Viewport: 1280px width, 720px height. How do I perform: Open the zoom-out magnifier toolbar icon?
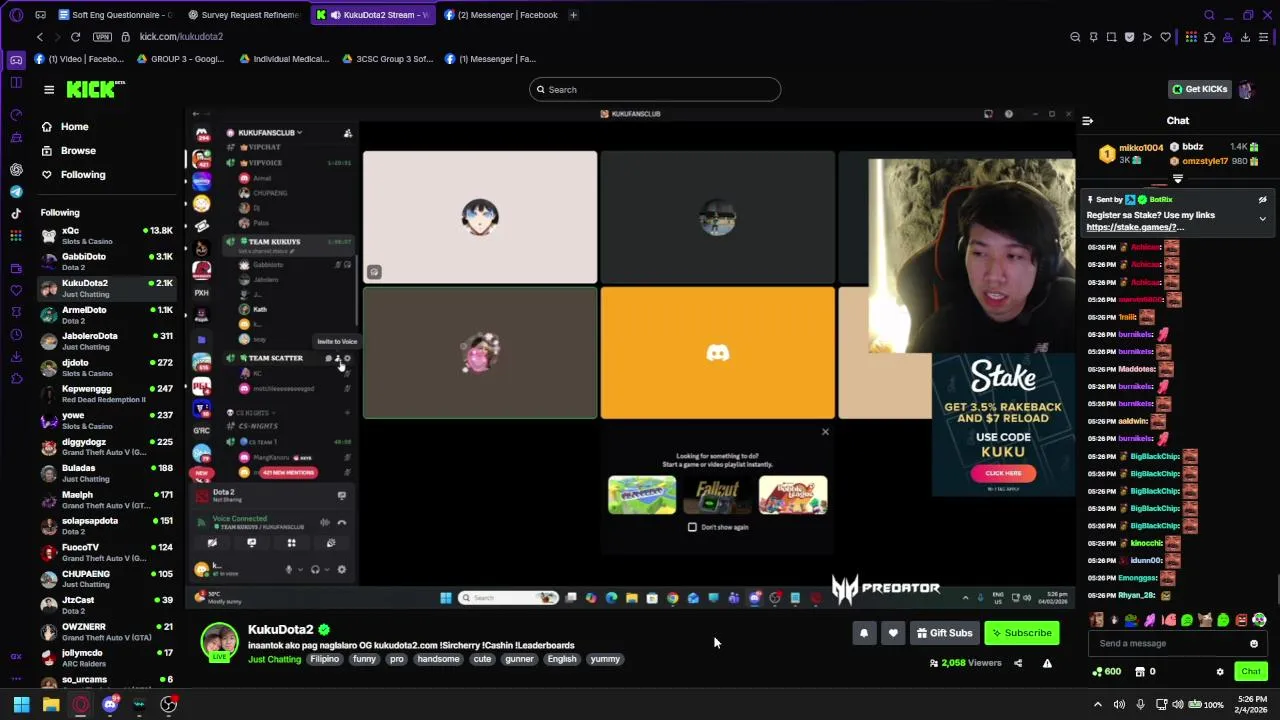point(1075,37)
